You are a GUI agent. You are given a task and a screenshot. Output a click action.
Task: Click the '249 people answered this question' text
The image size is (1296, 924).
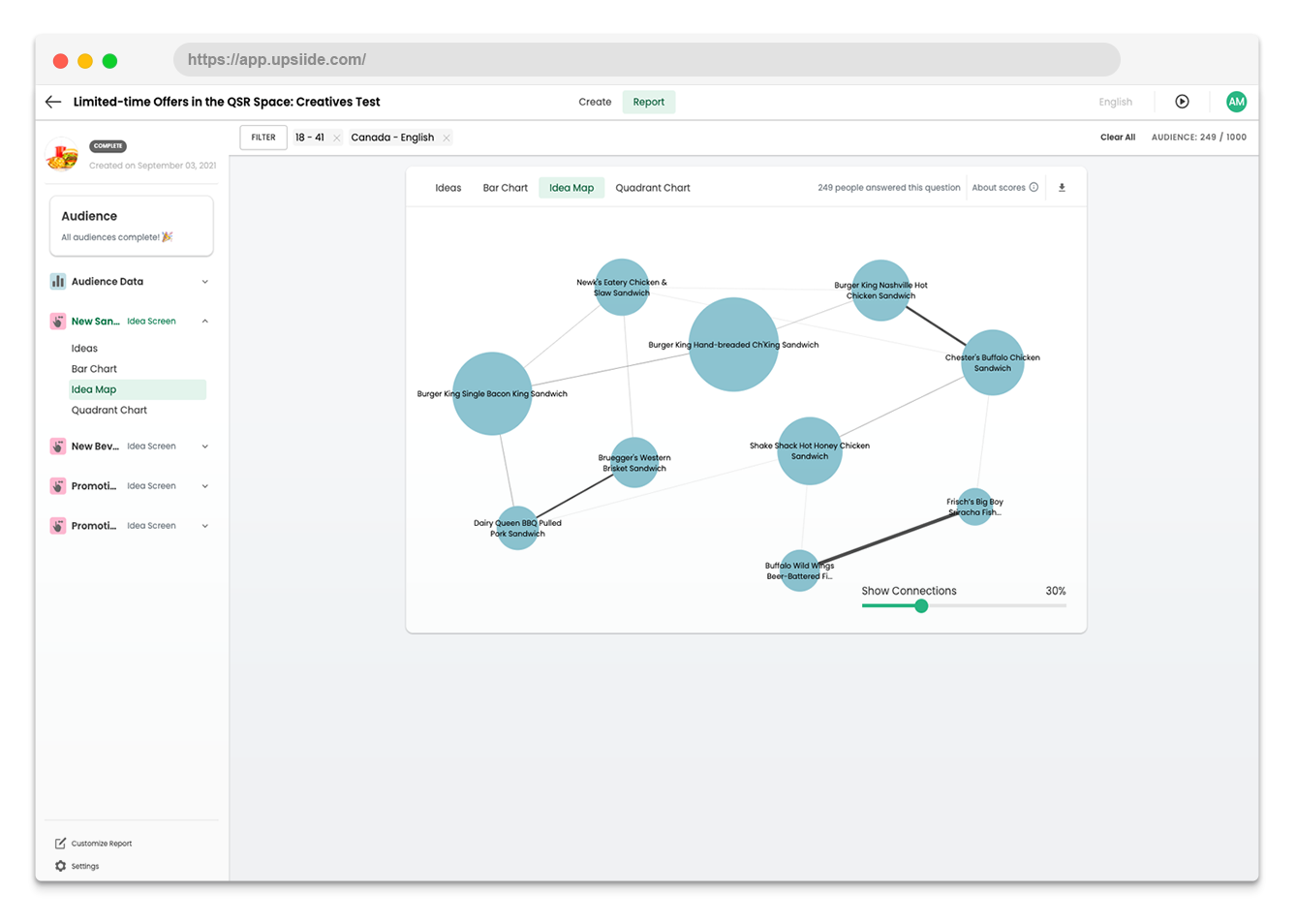click(x=889, y=188)
